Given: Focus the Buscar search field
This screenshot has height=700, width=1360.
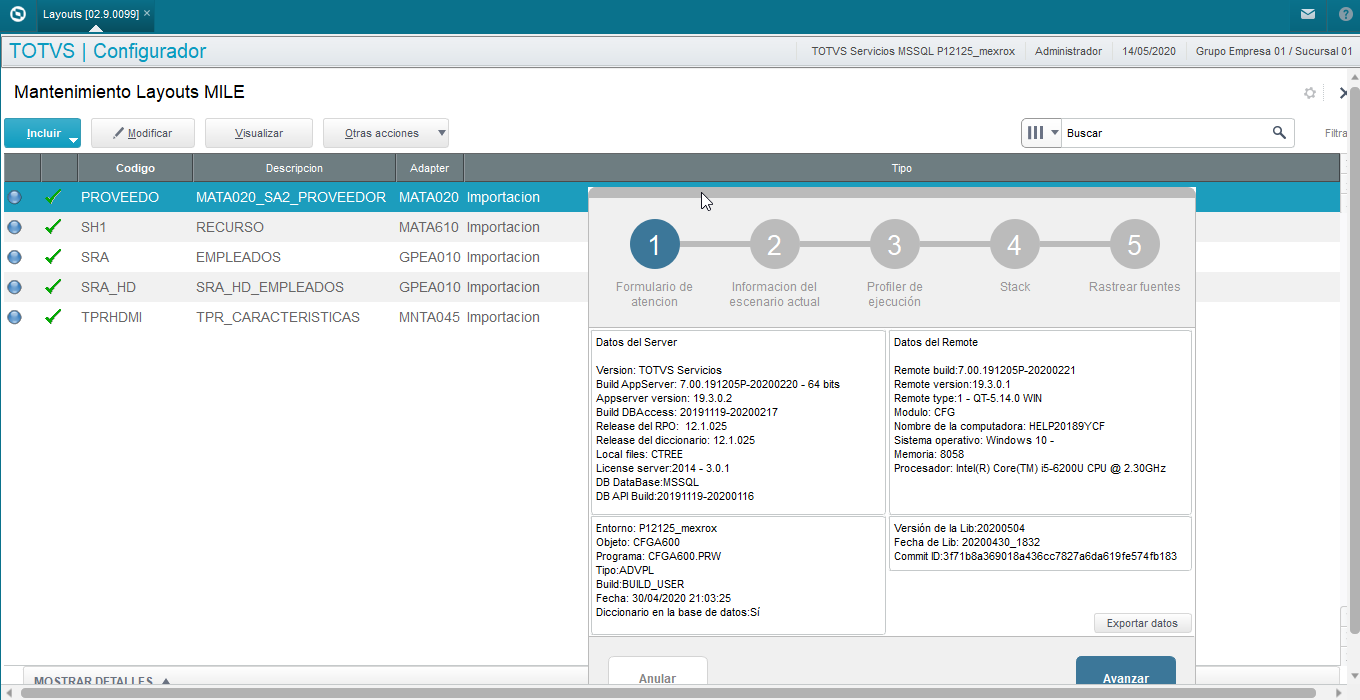Looking at the screenshot, I should 1165,133.
